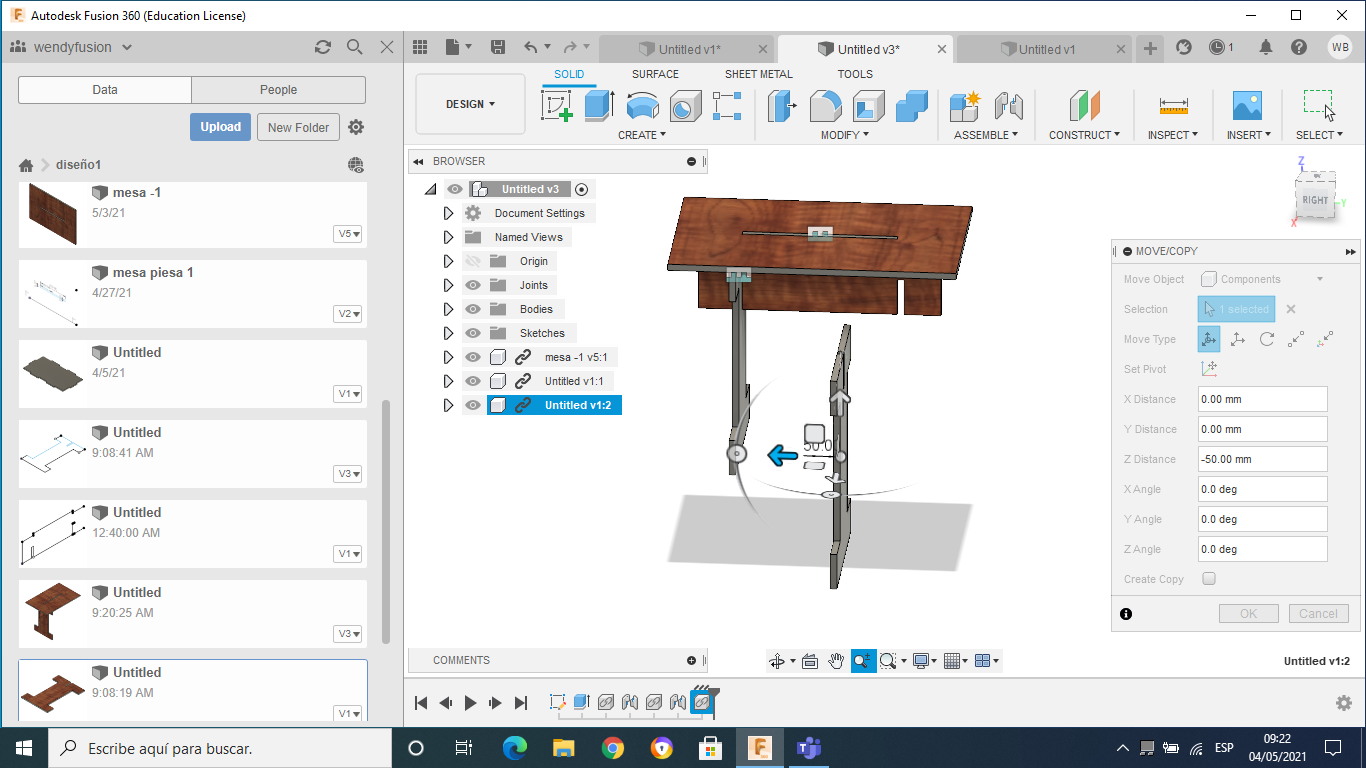This screenshot has height=768, width=1366.
Task: Select the Press Pull tool
Action: 781,106
